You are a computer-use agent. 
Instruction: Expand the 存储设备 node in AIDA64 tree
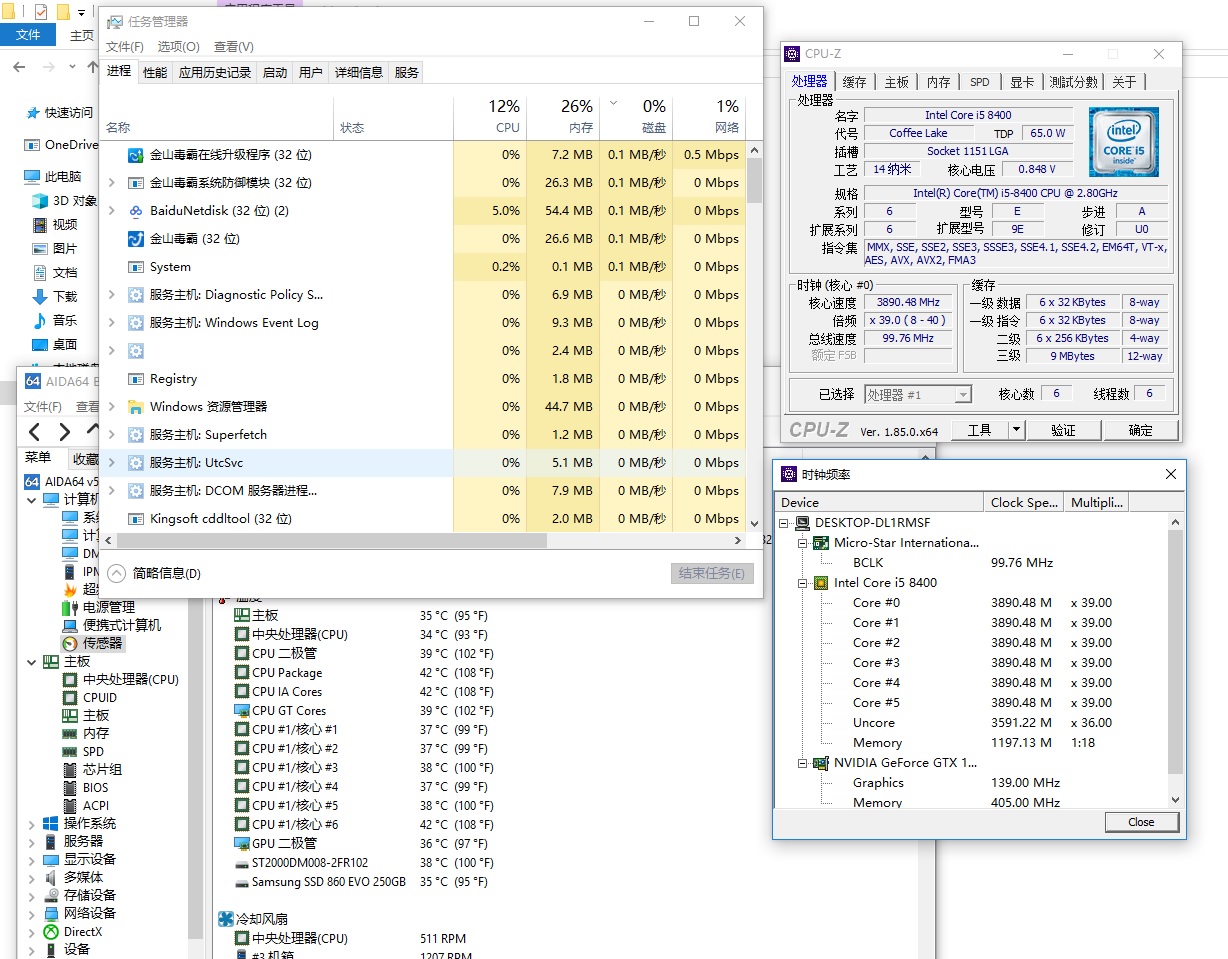31,895
